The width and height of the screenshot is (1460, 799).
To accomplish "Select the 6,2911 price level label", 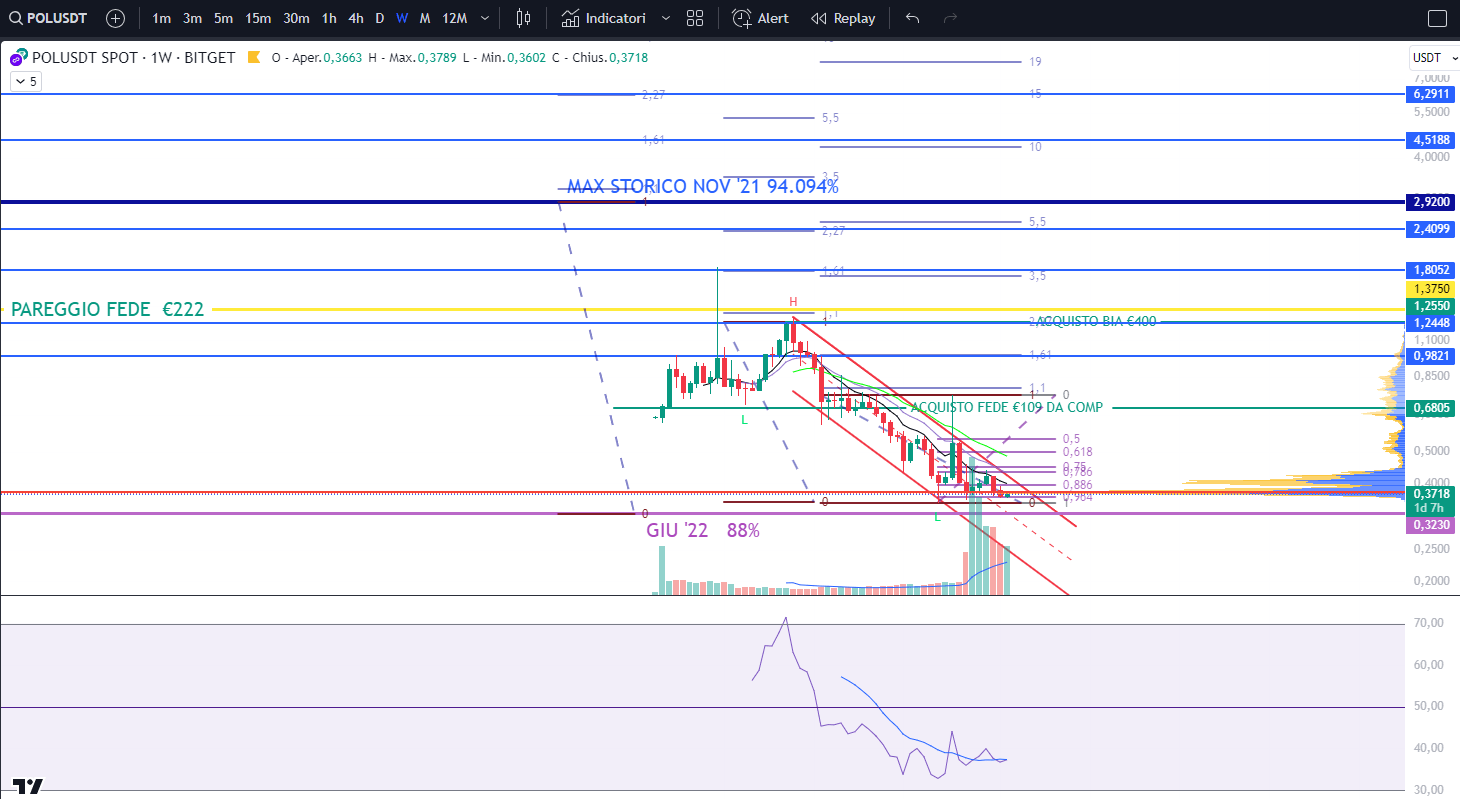I will coord(1431,94).
